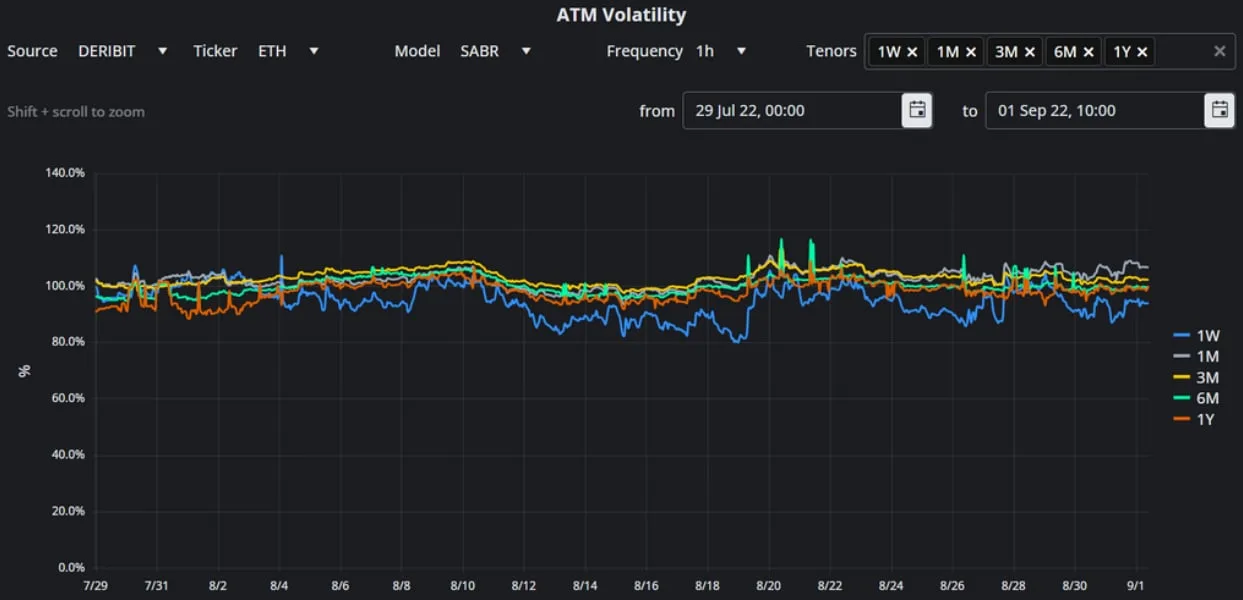Open the 'to' date calendar picker
The width and height of the screenshot is (1243, 600).
point(1219,110)
